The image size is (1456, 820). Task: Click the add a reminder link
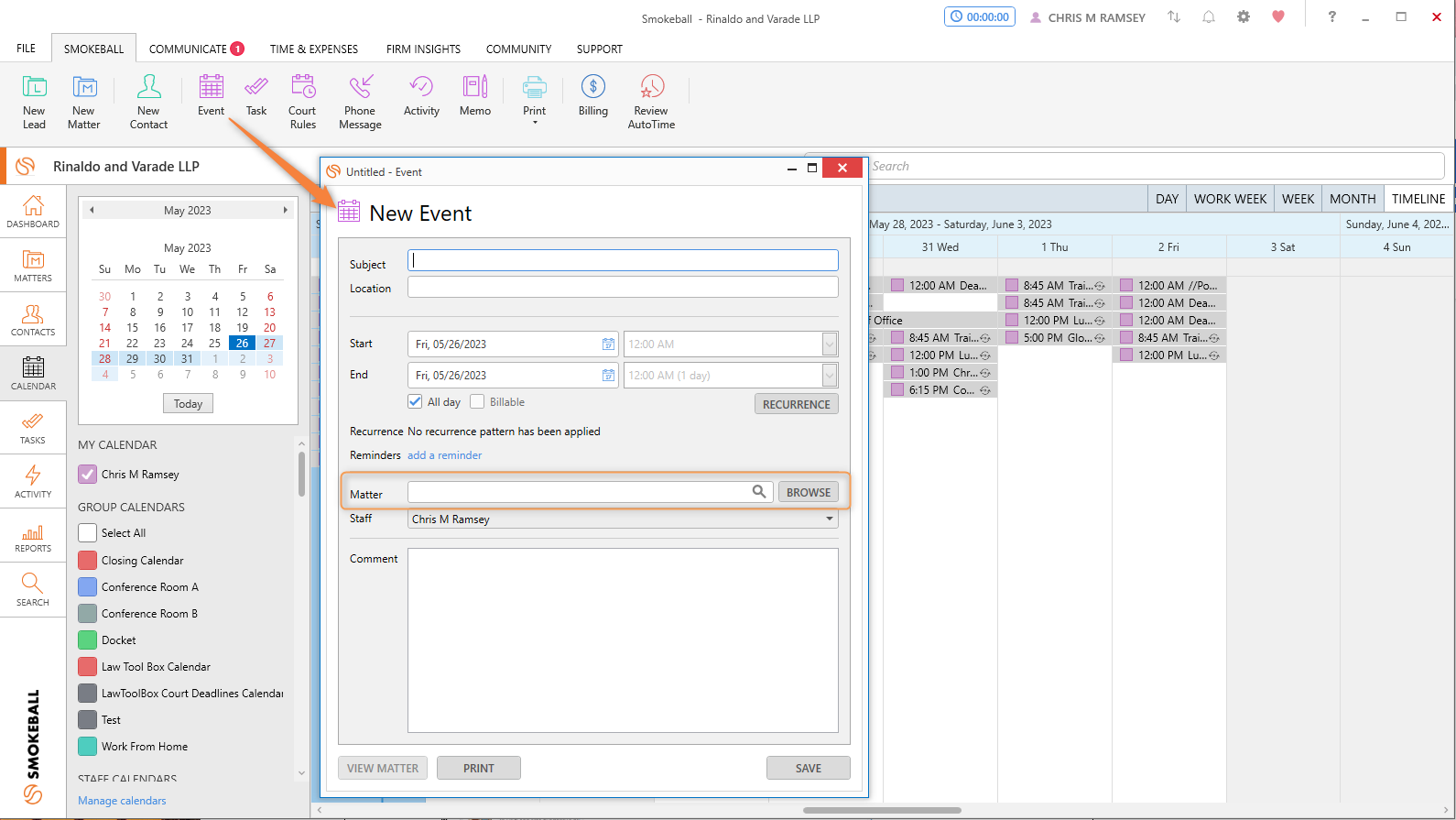pyautogui.click(x=444, y=455)
